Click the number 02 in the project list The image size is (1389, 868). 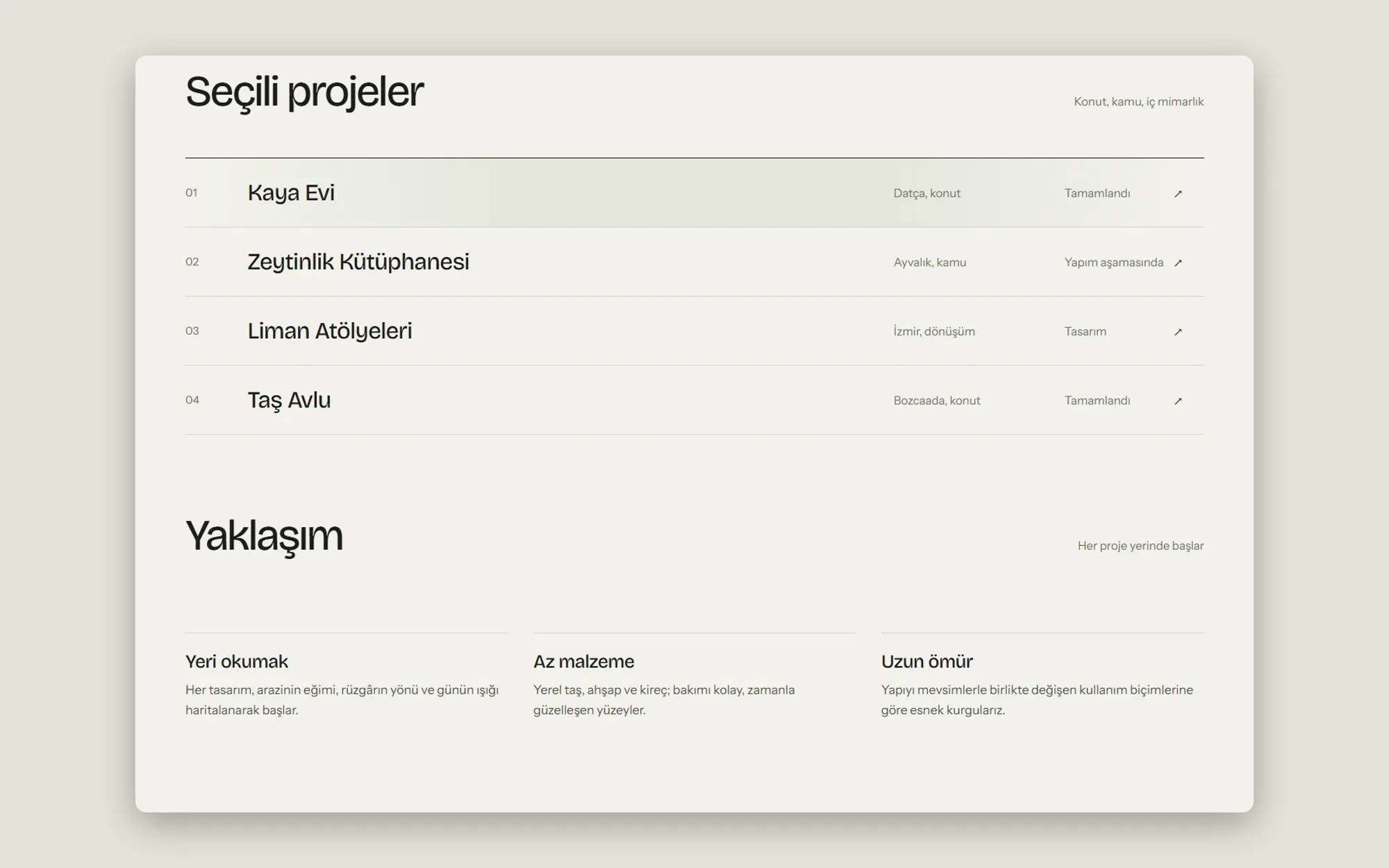coord(192,262)
